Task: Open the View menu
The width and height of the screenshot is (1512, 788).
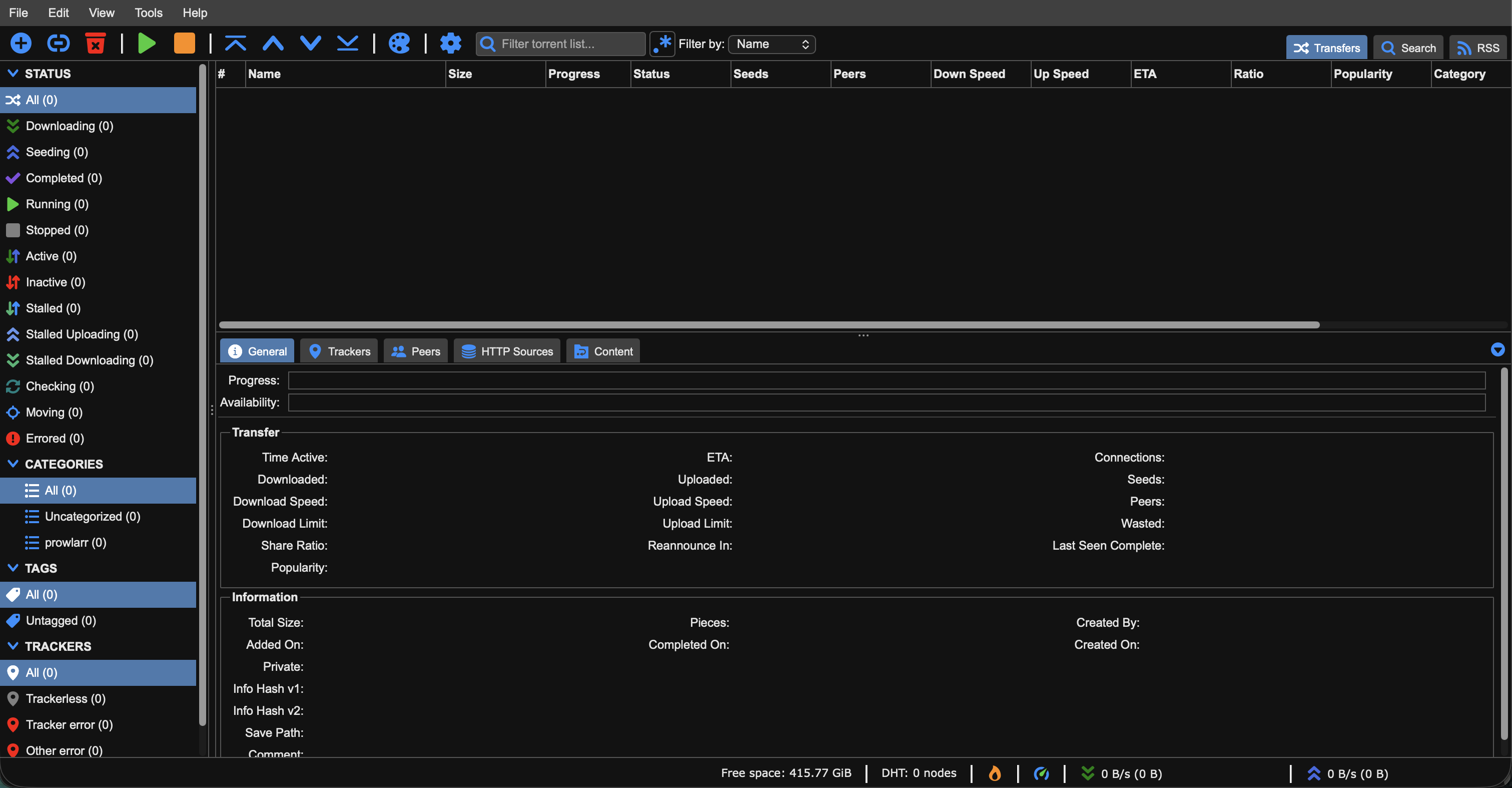Action: pyautogui.click(x=102, y=13)
